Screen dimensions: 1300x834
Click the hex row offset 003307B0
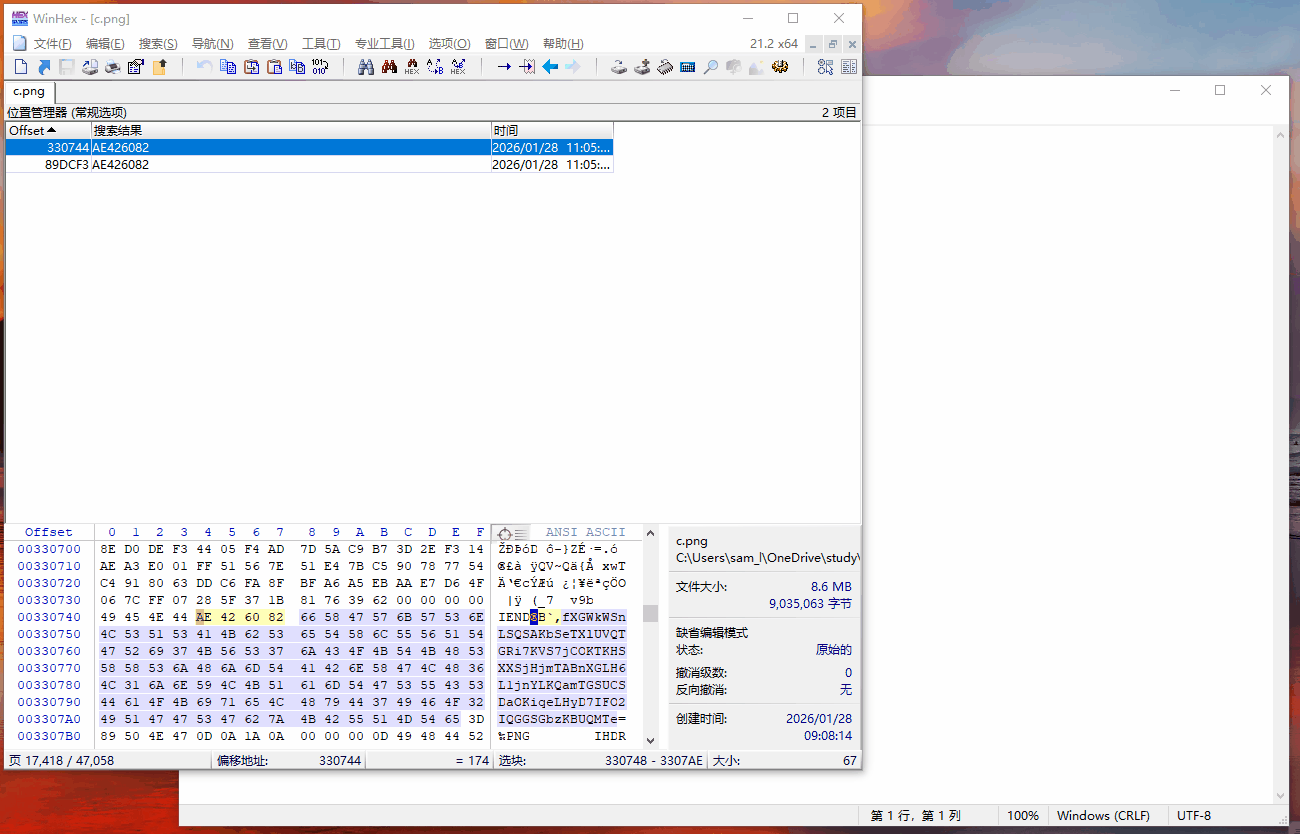tap(49, 736)
